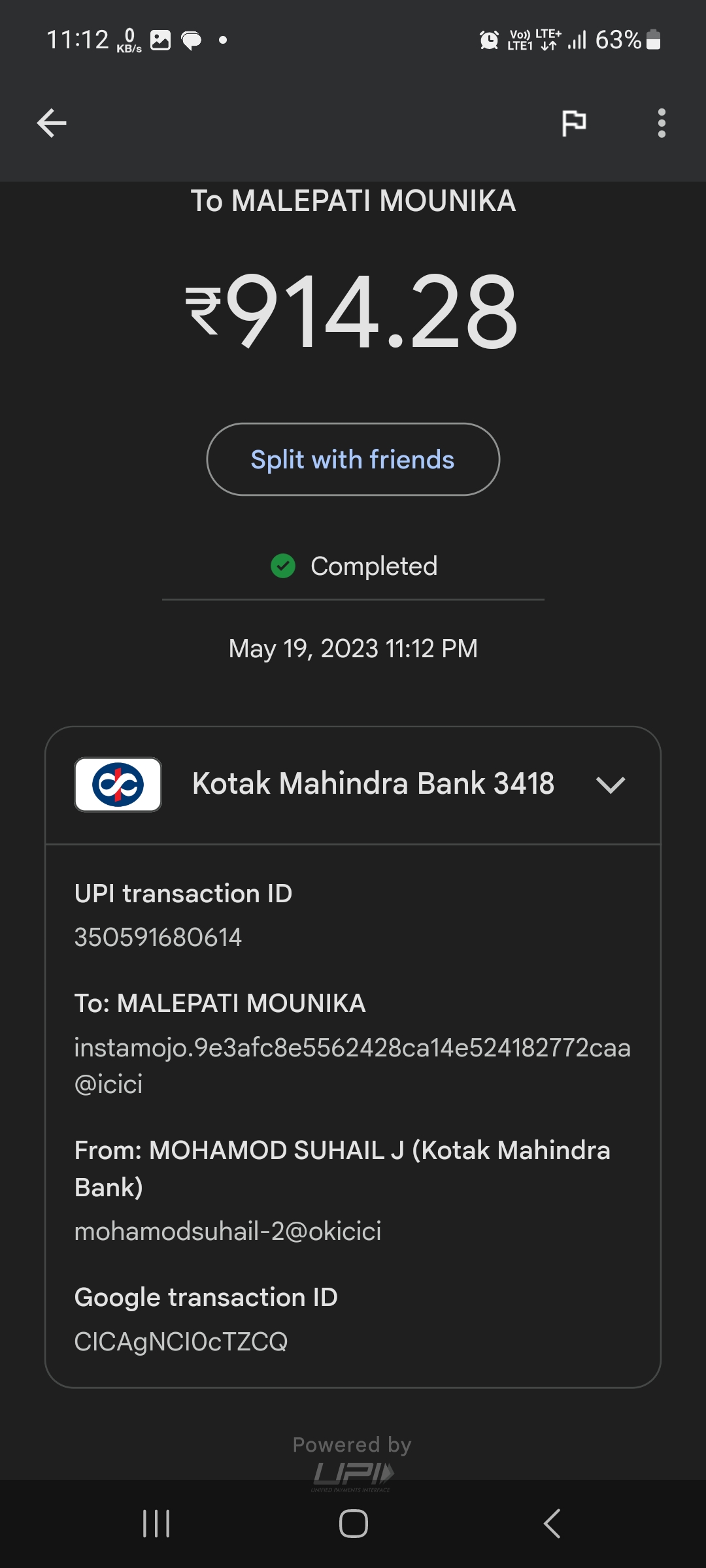
Task: Tap the back arrow at top
Action: (x=52, y=123)
